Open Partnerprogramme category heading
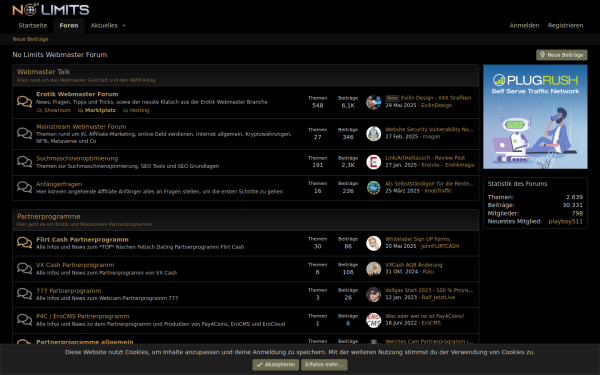The image size is (600, 375). 49,216
